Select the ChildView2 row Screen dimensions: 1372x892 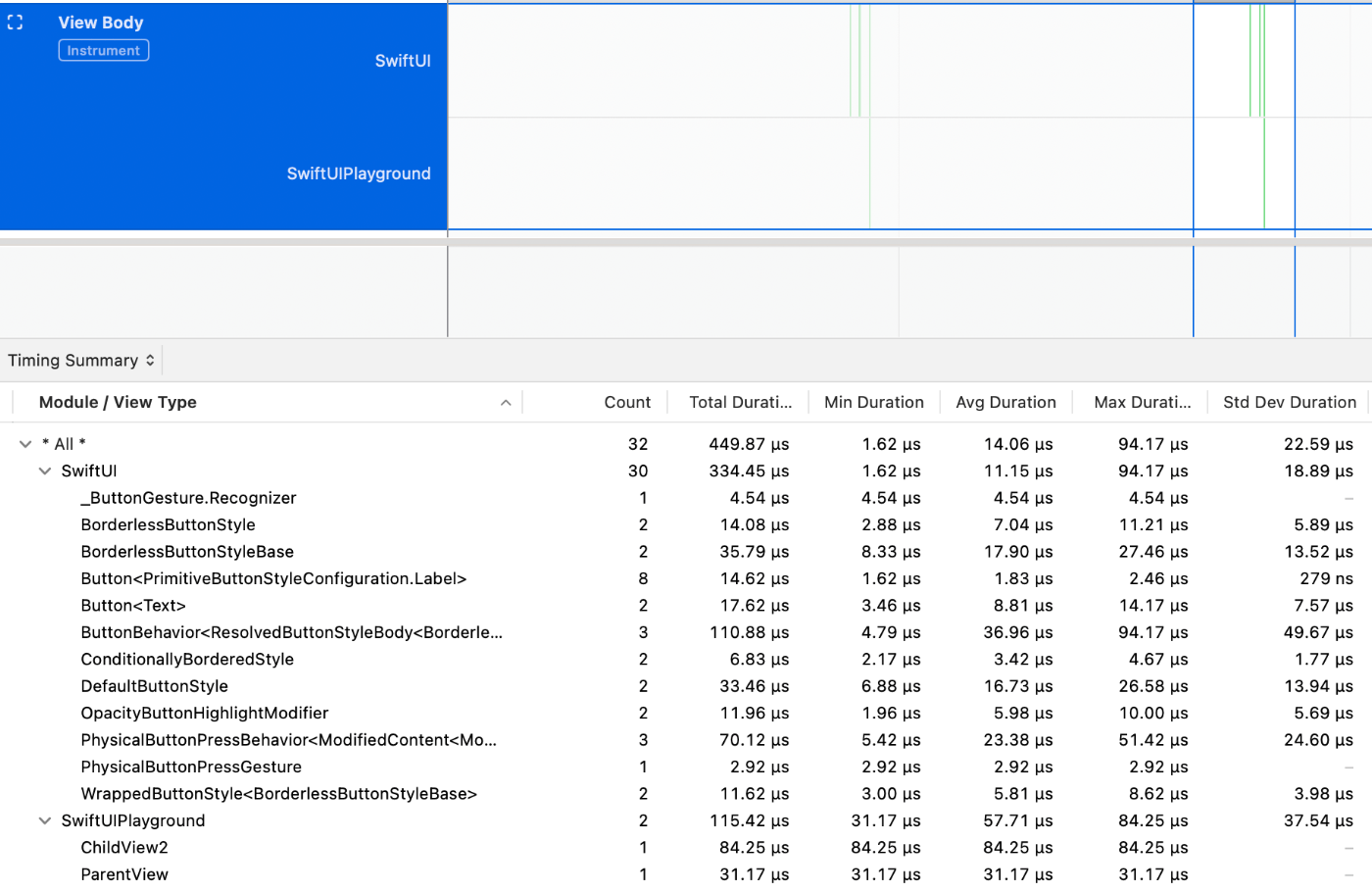click(686, 848)
